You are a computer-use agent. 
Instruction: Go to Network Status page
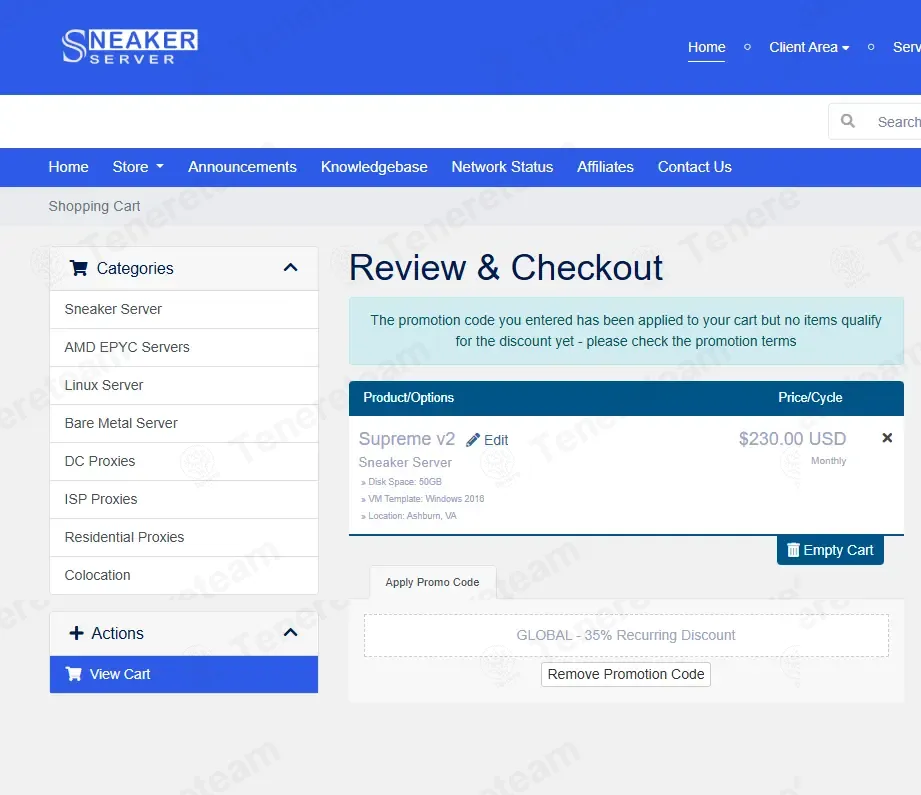pos(502,167)
